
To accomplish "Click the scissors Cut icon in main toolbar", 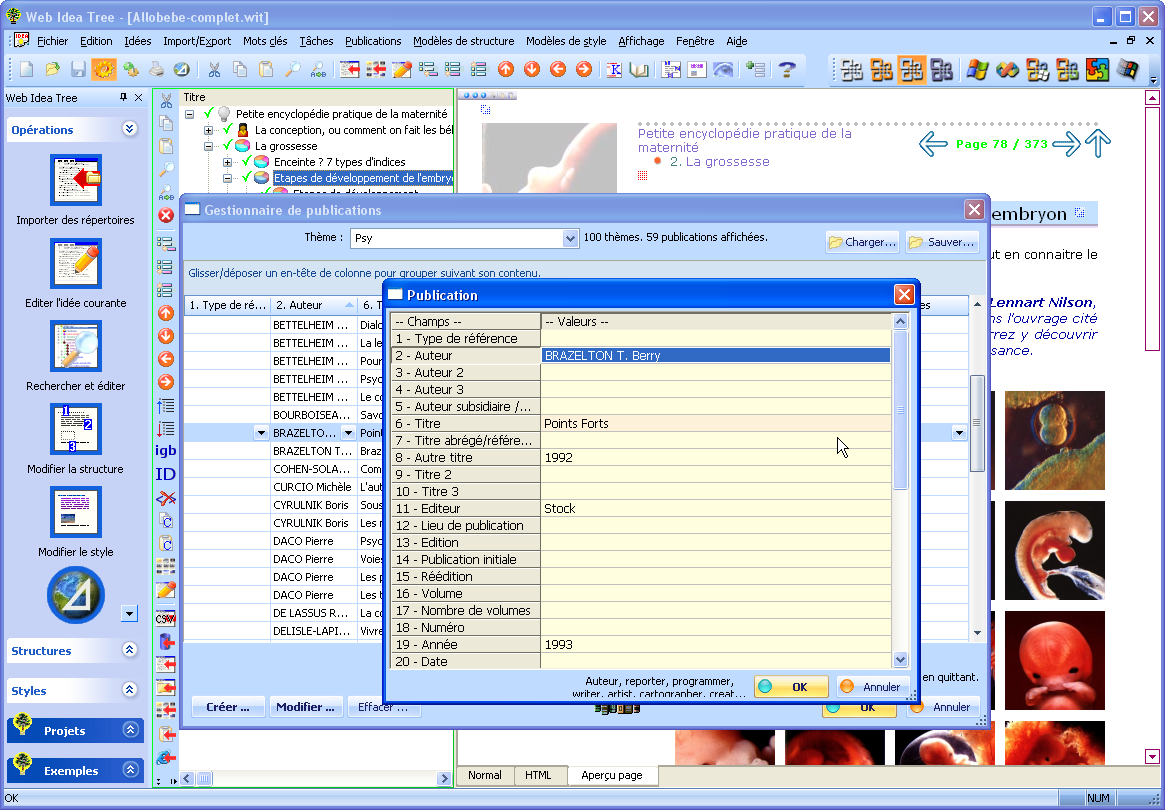I will click(213, 70).
